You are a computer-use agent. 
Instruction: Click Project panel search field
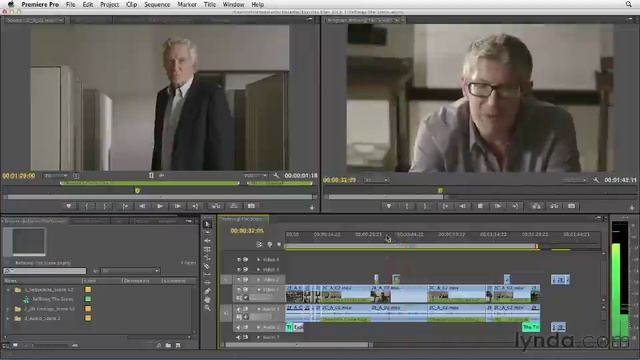click(x=44, y=271)
